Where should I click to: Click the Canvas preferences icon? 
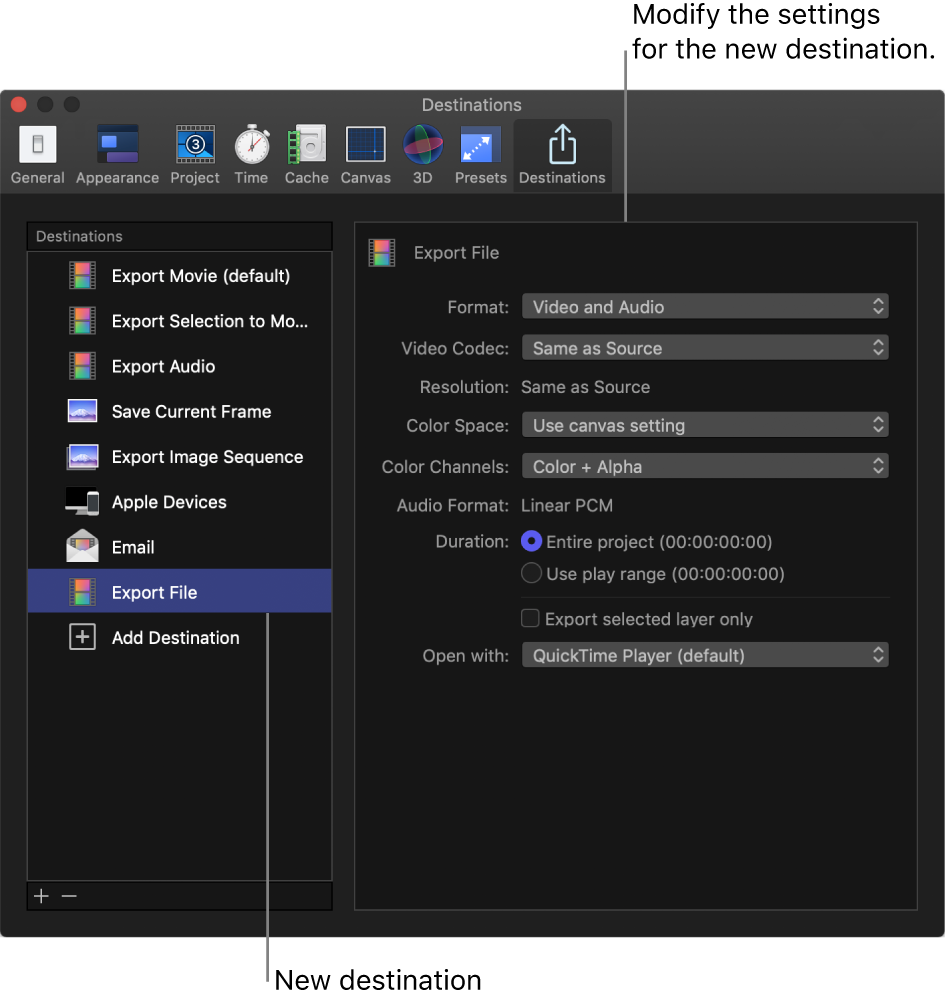tap(365, 153)
